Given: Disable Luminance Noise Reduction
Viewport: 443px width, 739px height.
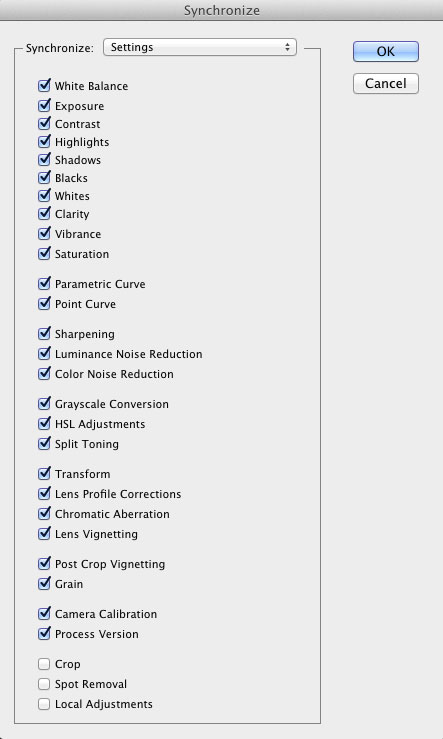Looking at the screenshot, I should coord(44,353).
